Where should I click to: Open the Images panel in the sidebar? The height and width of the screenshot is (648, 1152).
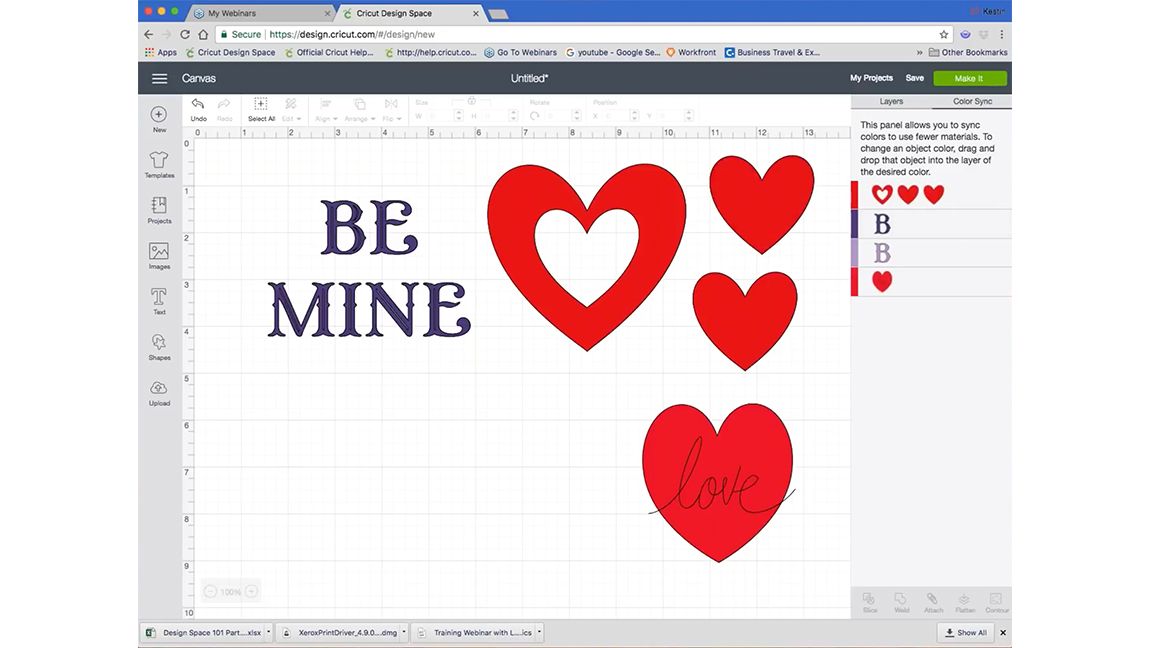pos(159,256)
